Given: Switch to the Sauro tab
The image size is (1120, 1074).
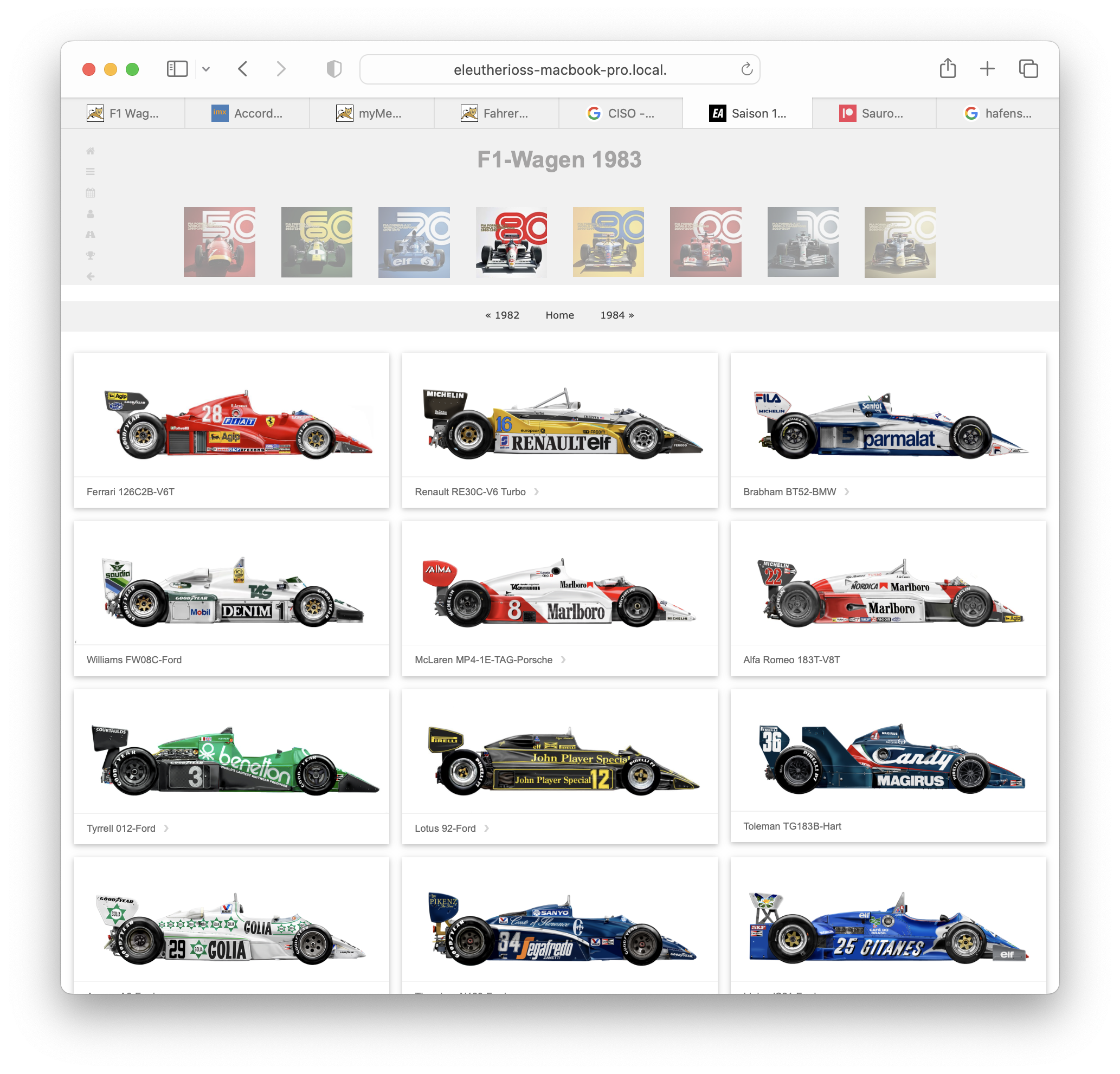Looking at the screenshot, I should coord(874,113).
